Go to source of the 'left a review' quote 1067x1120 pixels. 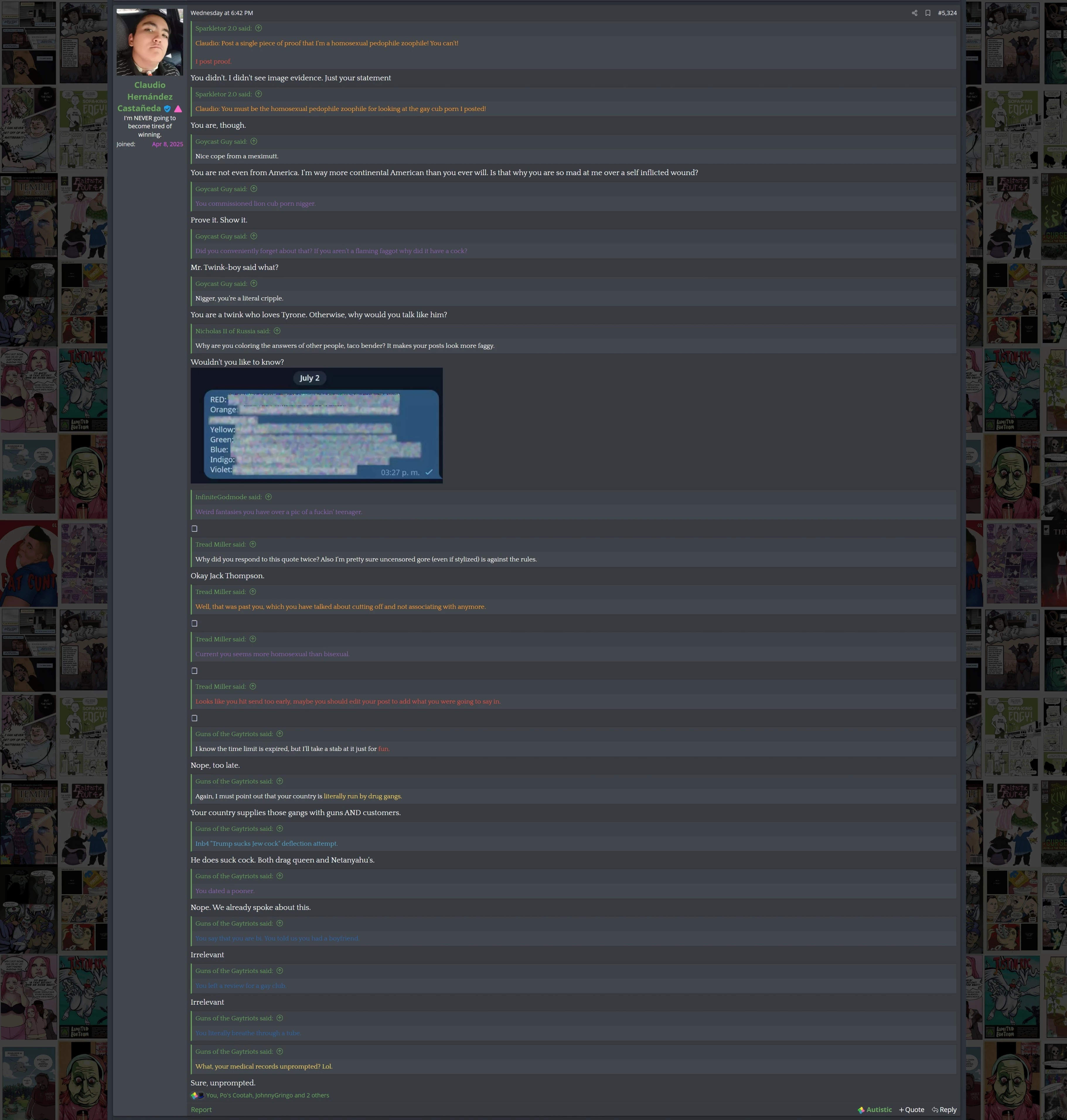tap(280, 970)
